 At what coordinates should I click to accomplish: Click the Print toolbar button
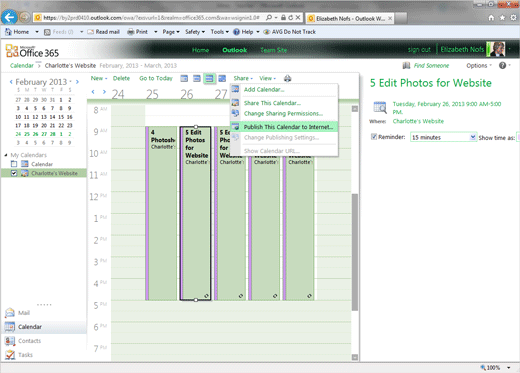pos(137,32)
